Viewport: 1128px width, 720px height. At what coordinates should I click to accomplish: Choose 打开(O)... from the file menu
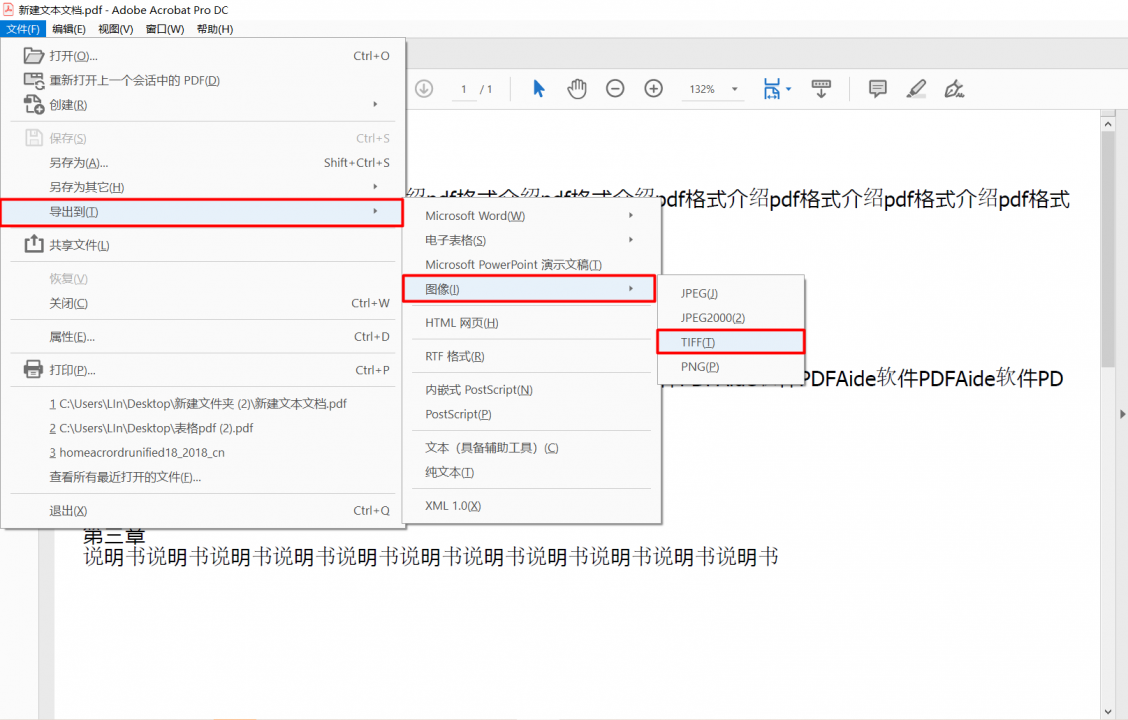[204, 55]
